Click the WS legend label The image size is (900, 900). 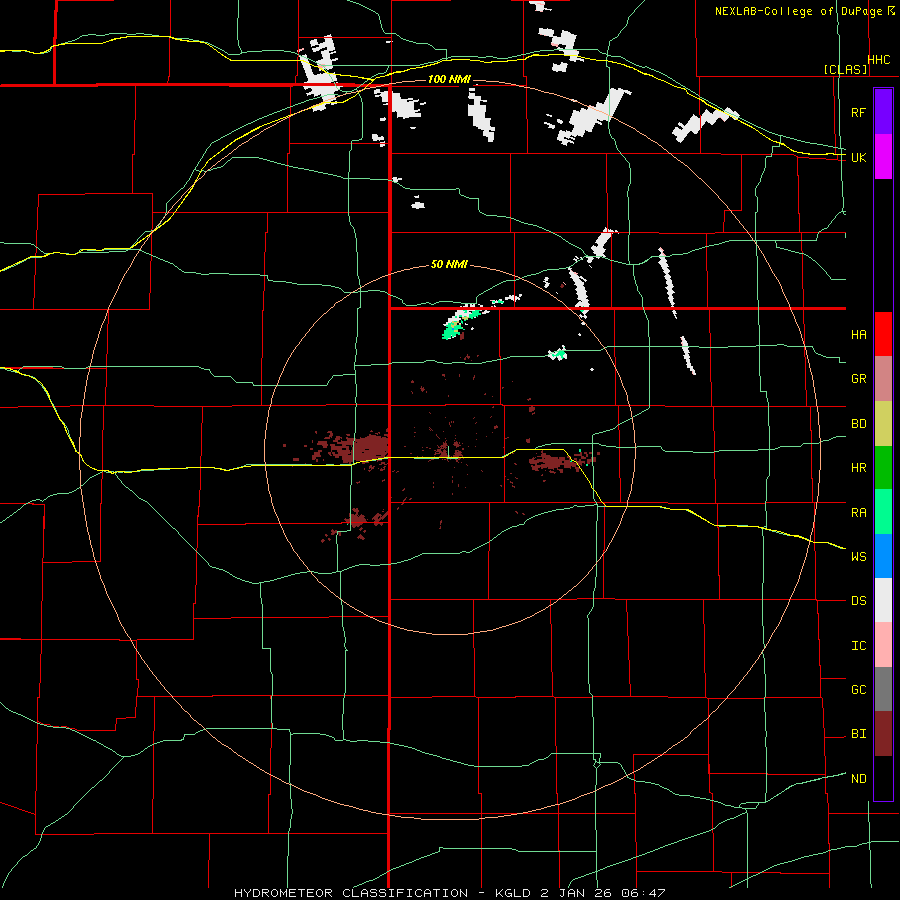[x=858, y=556]
